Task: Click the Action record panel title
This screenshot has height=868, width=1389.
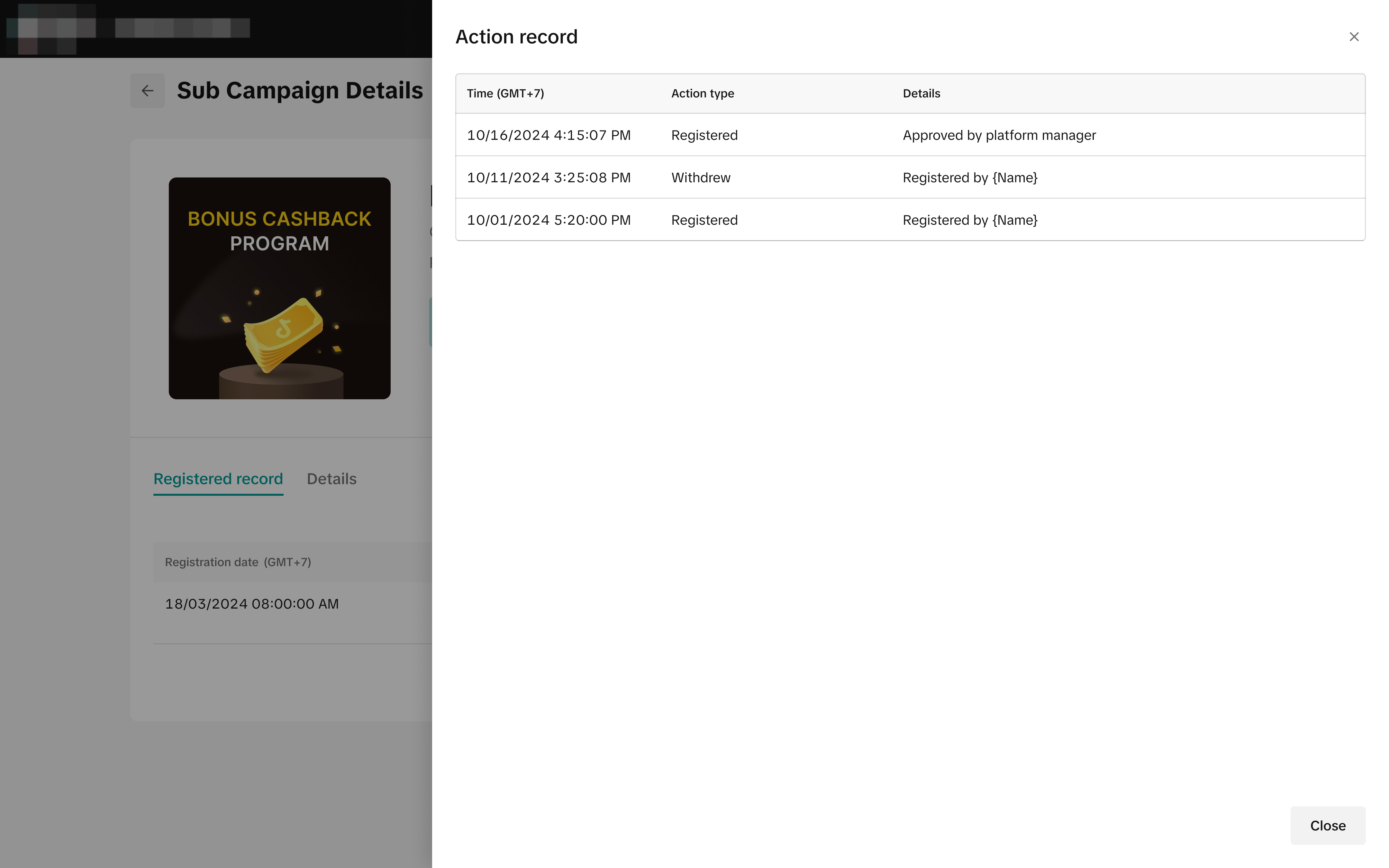Action: pos(516,37)
